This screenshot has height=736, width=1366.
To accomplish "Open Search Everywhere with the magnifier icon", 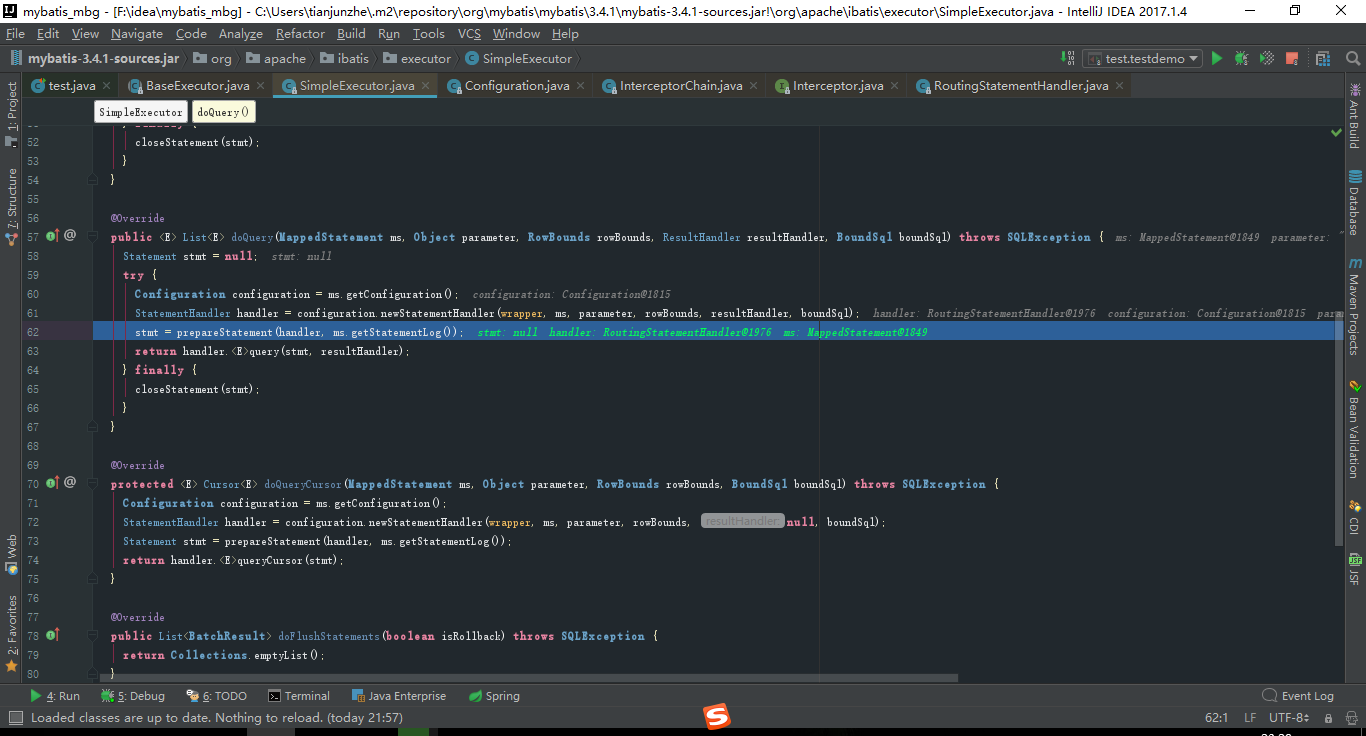I will tap(1353, 58).
